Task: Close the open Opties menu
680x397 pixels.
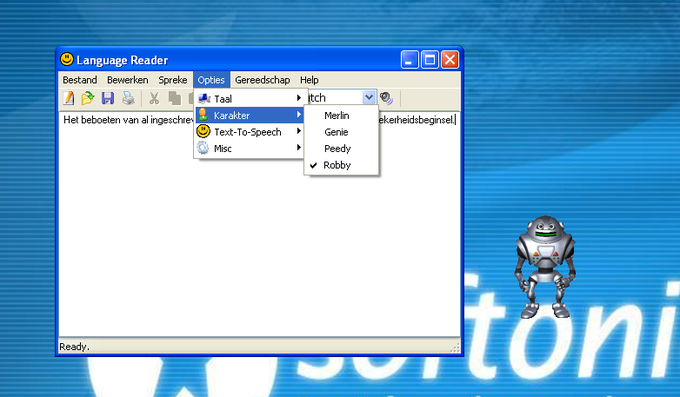Action: (x=211, y=80)
